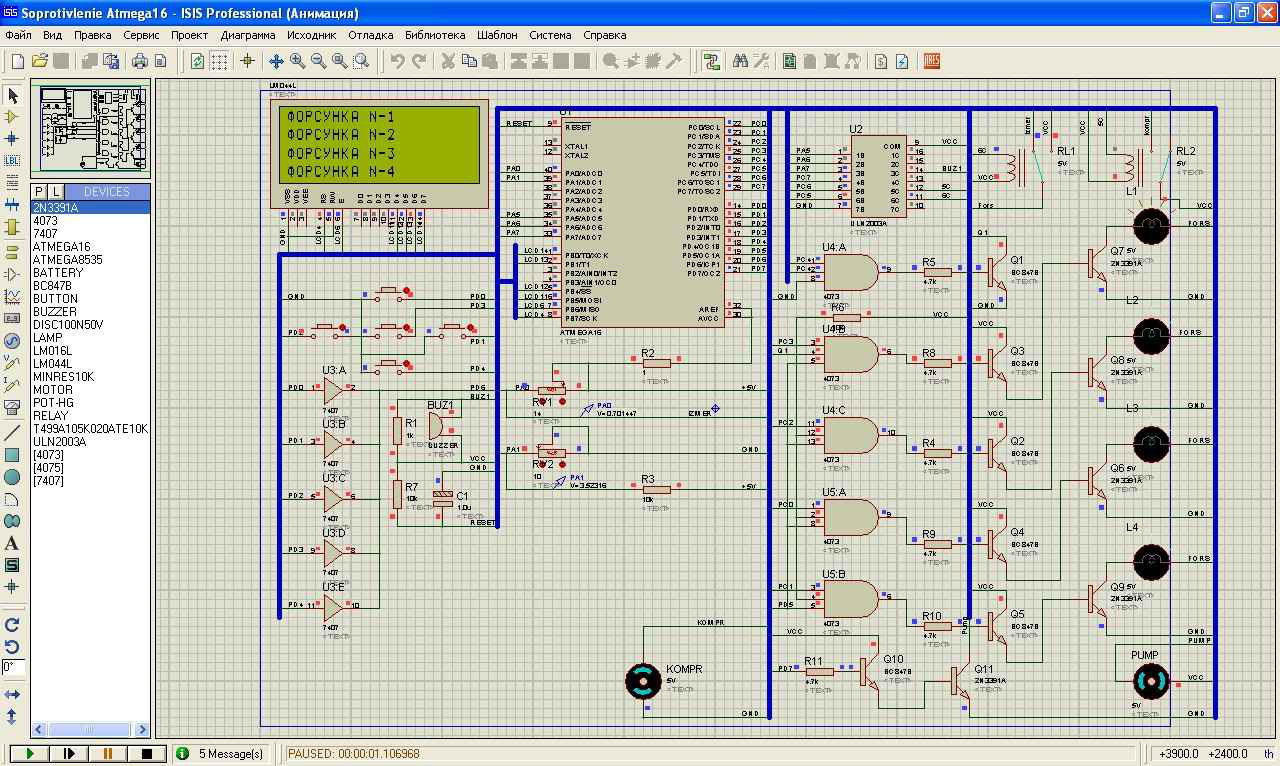Select the Wire Label Mode LBL tool

pyautogui.click(x=12, y=160)
